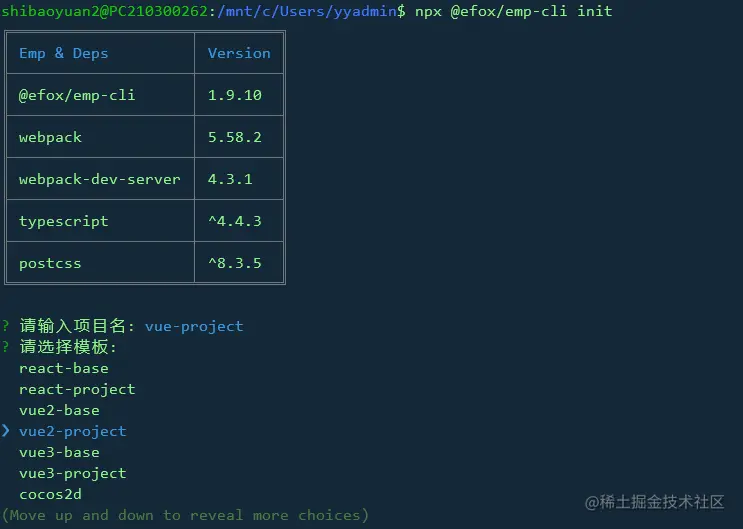The width and height of the screenshot is (743, 529).
Task: Click the Emp & Deps column header
Action: [x=63, y=53]
